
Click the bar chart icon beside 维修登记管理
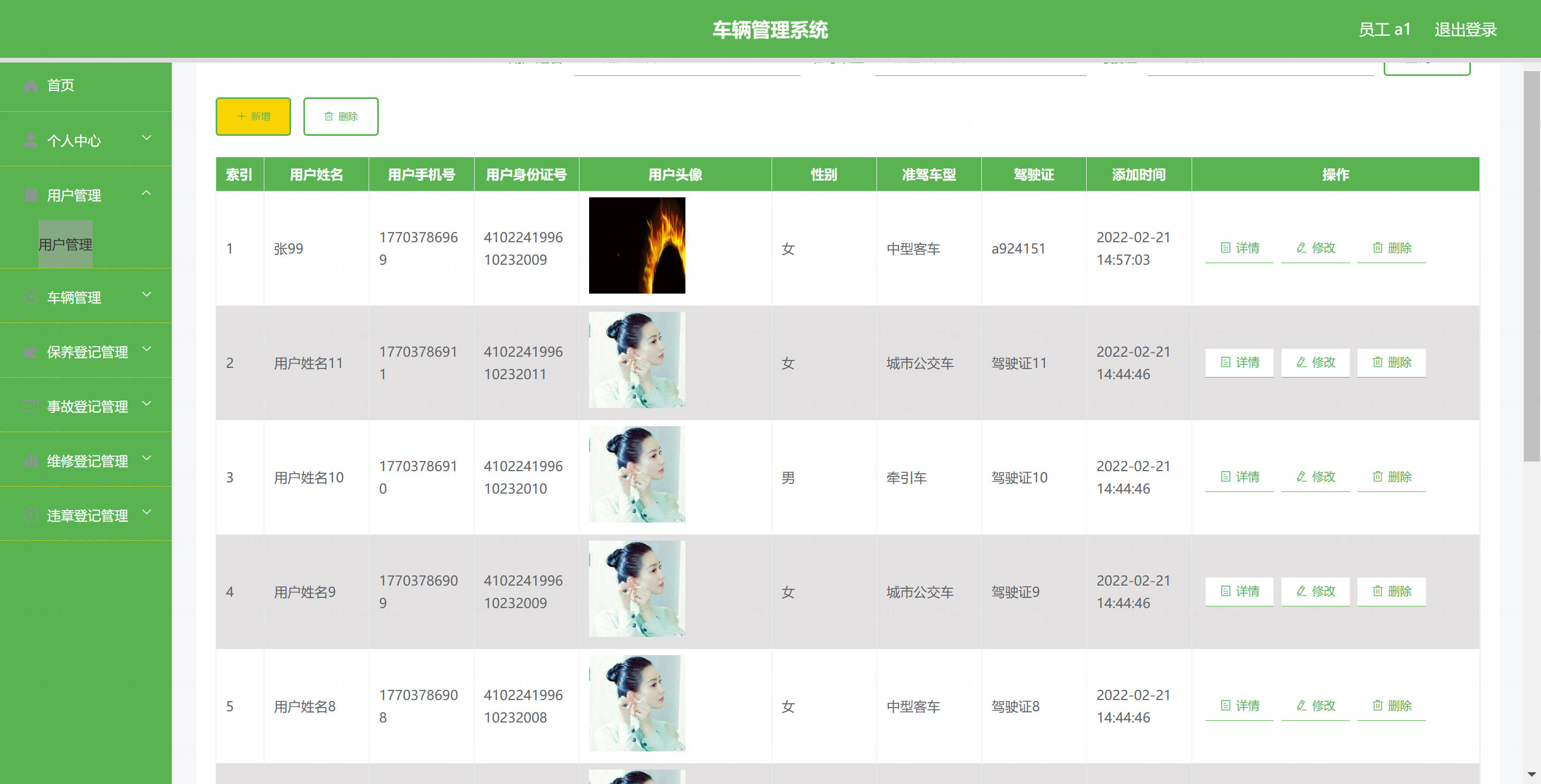click(x=30, y=461)
